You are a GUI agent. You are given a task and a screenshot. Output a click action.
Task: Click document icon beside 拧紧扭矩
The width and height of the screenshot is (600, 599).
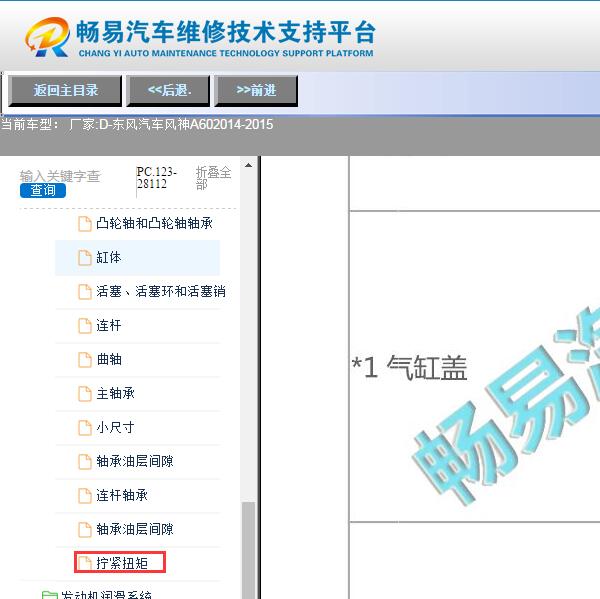point(85,563)
